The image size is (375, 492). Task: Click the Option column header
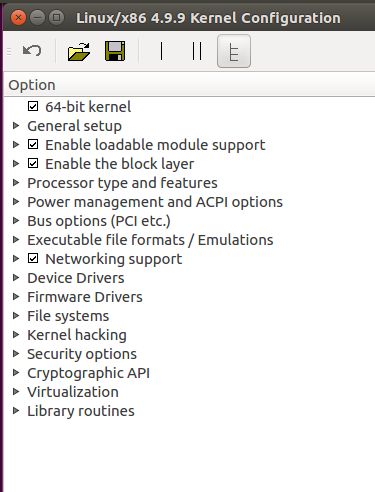[189, 85]
